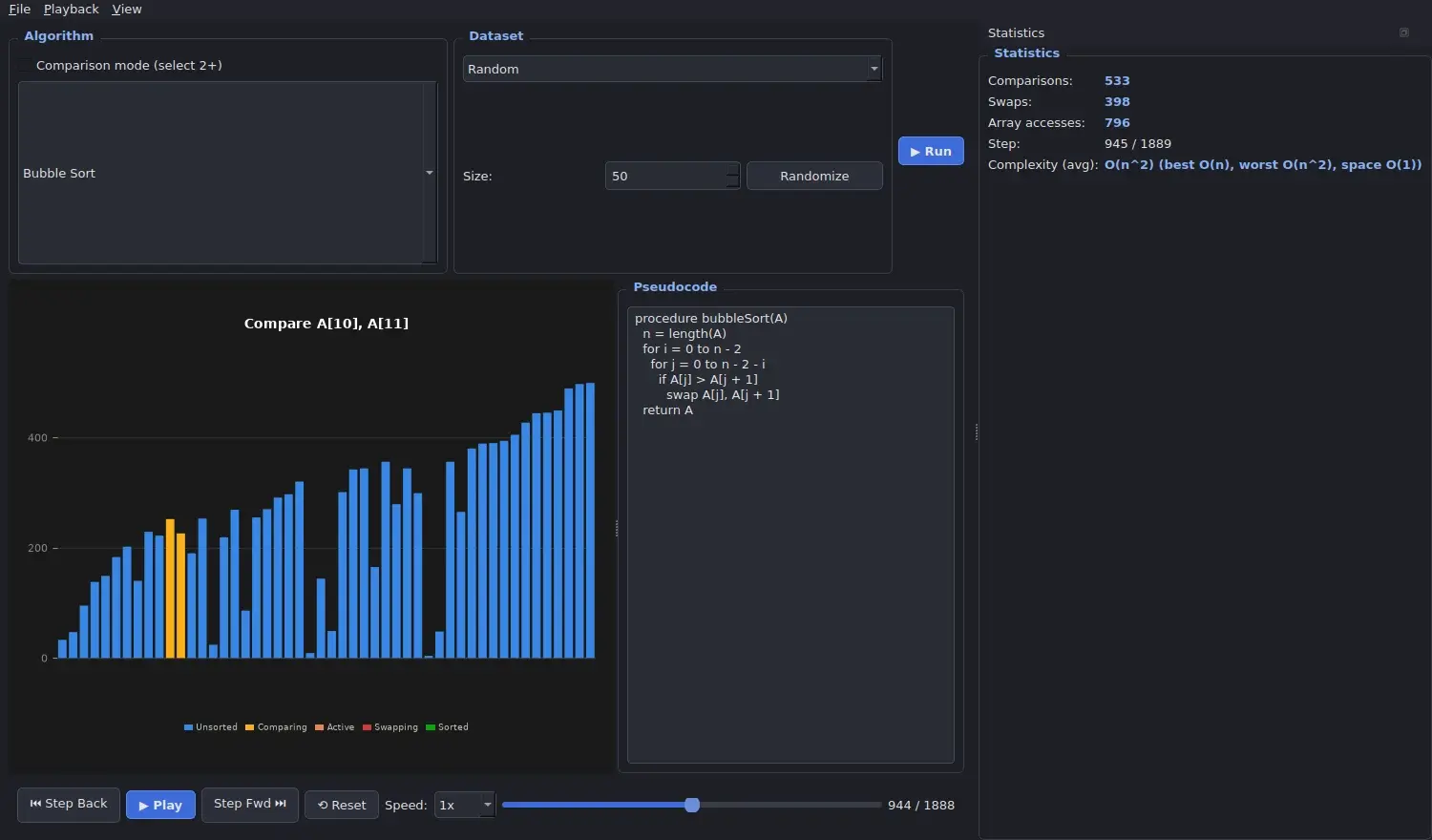Step Fwd one step

click(x=250, y=804)
